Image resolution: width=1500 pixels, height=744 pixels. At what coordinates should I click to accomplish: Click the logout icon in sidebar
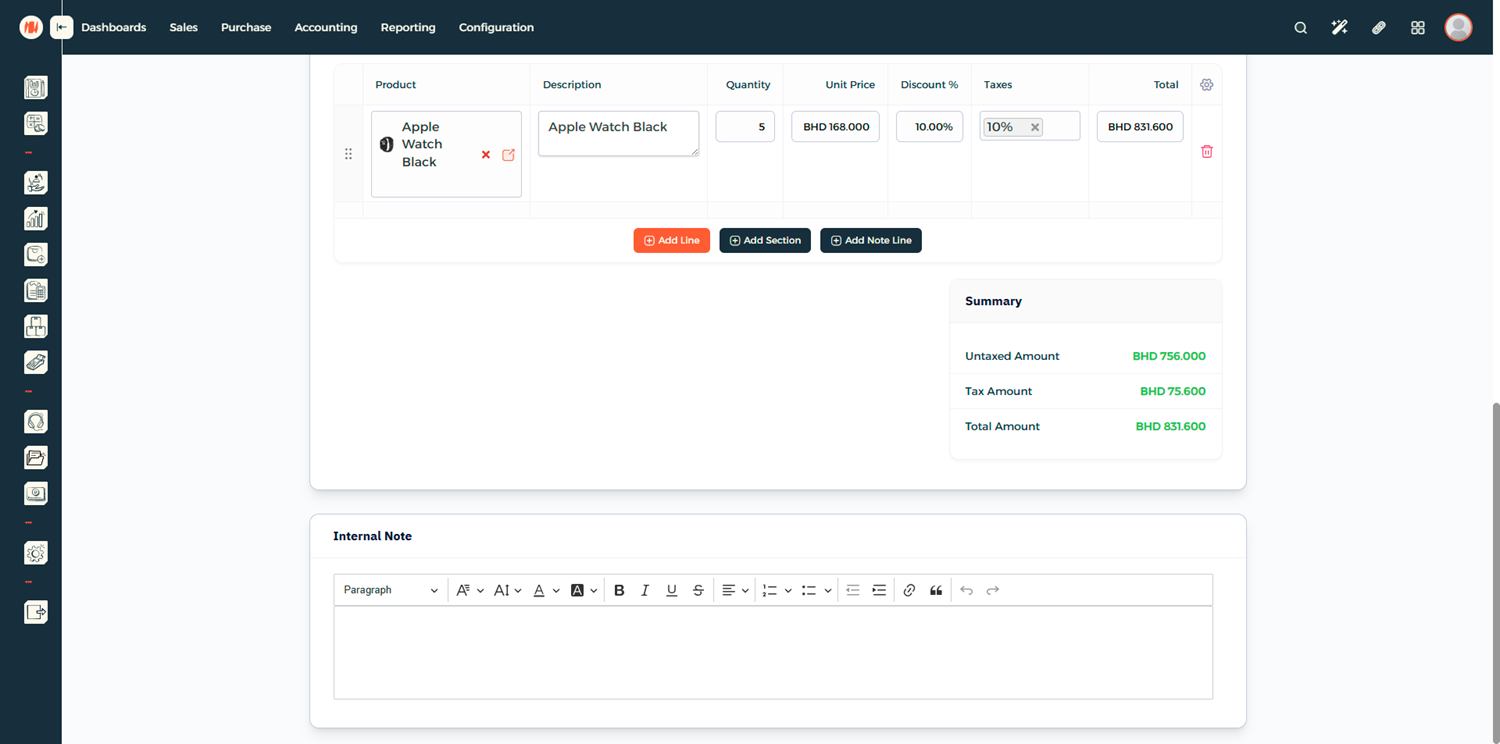coord(36,612)
